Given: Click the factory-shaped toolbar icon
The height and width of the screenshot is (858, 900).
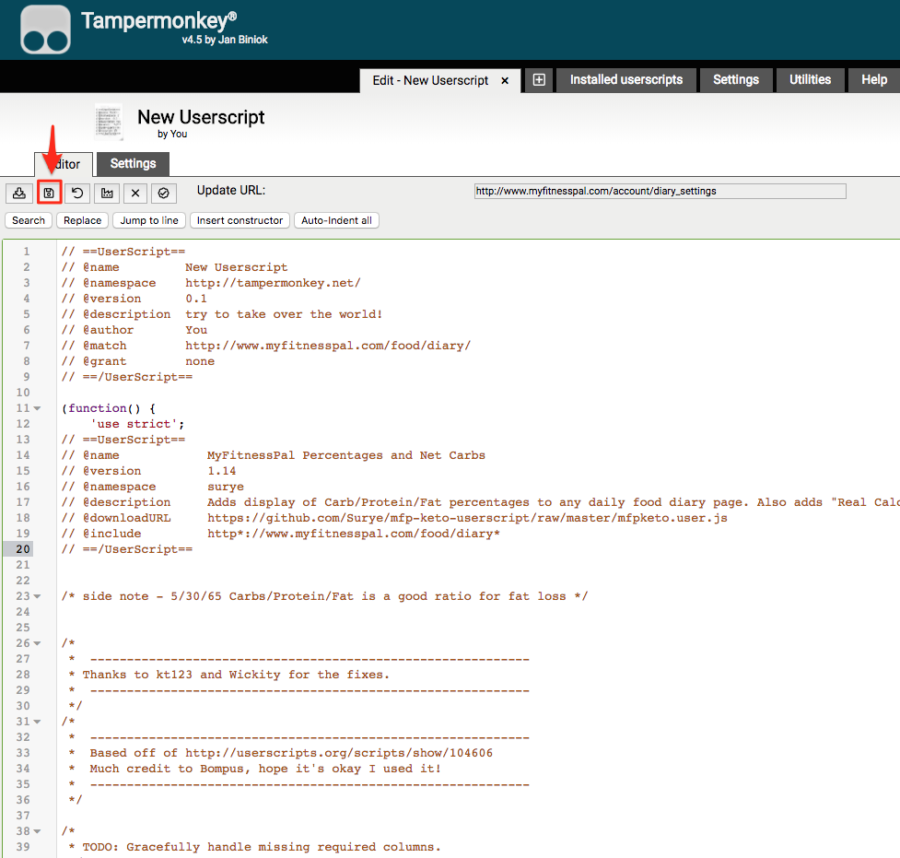Looking at the screenshot, I should click(x=107, y=192).
